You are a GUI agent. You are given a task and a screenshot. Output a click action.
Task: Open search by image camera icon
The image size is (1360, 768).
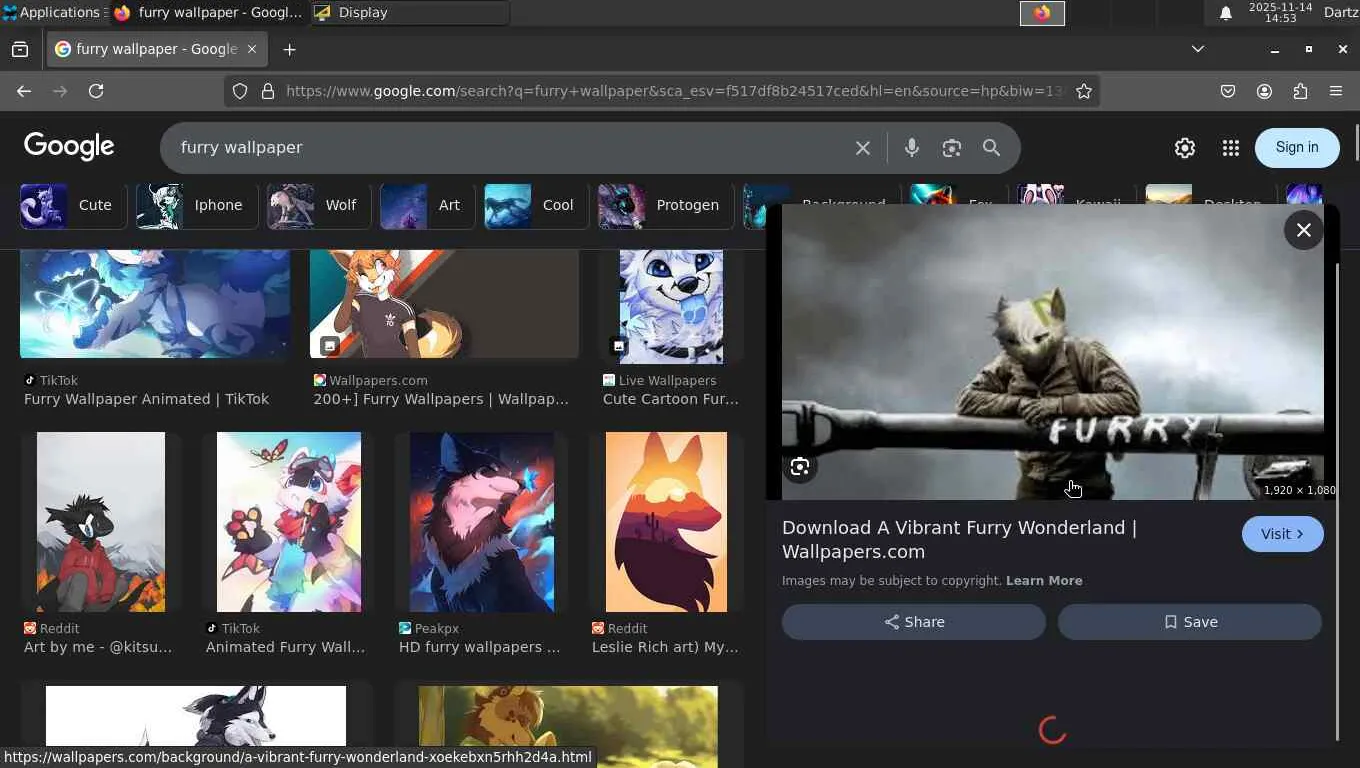[952, 148]
